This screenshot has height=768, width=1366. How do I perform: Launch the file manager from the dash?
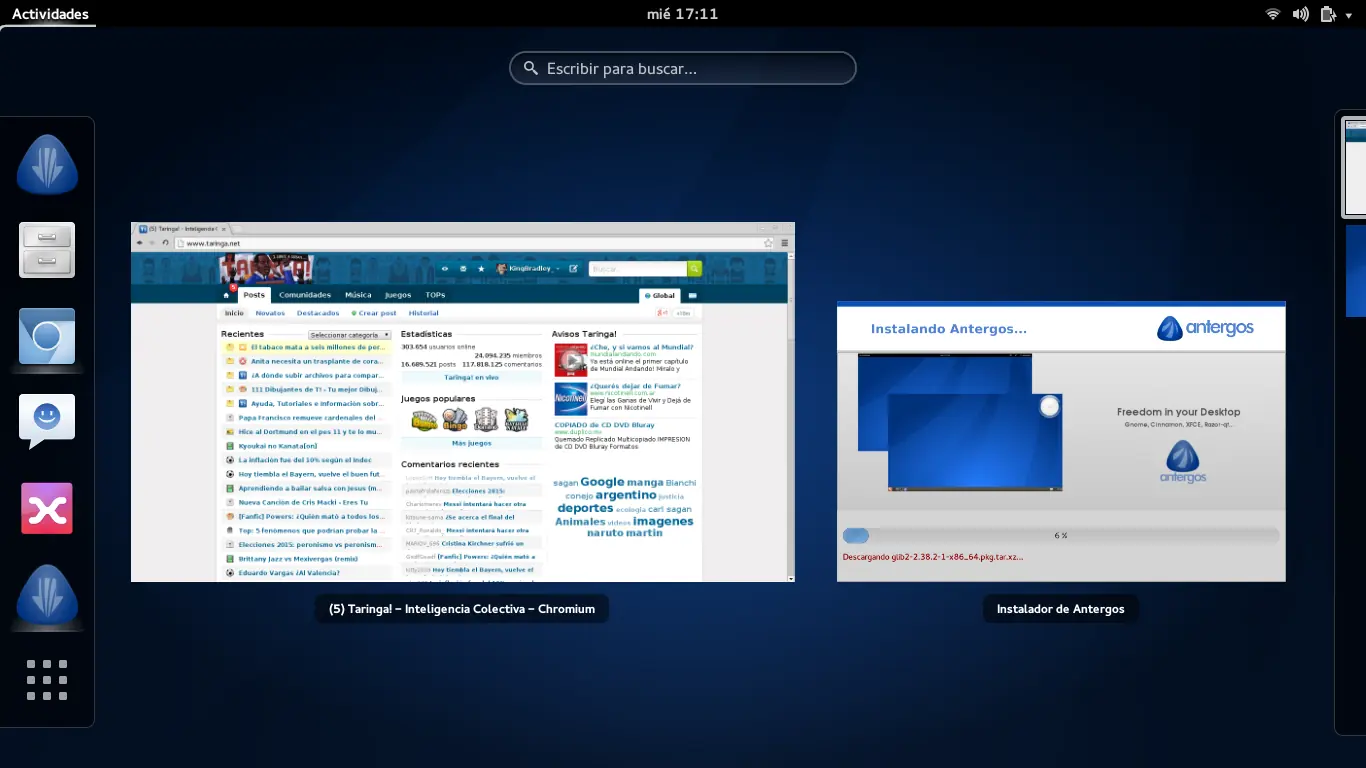point(47,250)
